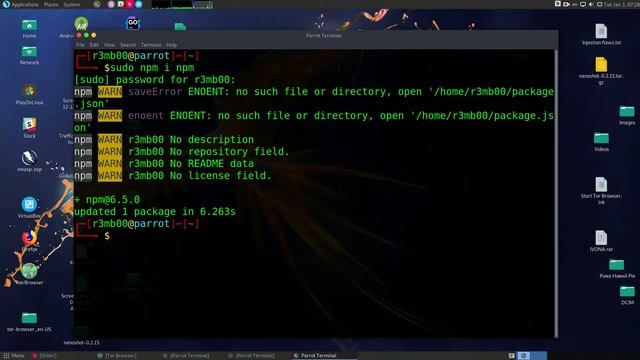Click the 'sudo npm i npm' command text

pos(152,68)
